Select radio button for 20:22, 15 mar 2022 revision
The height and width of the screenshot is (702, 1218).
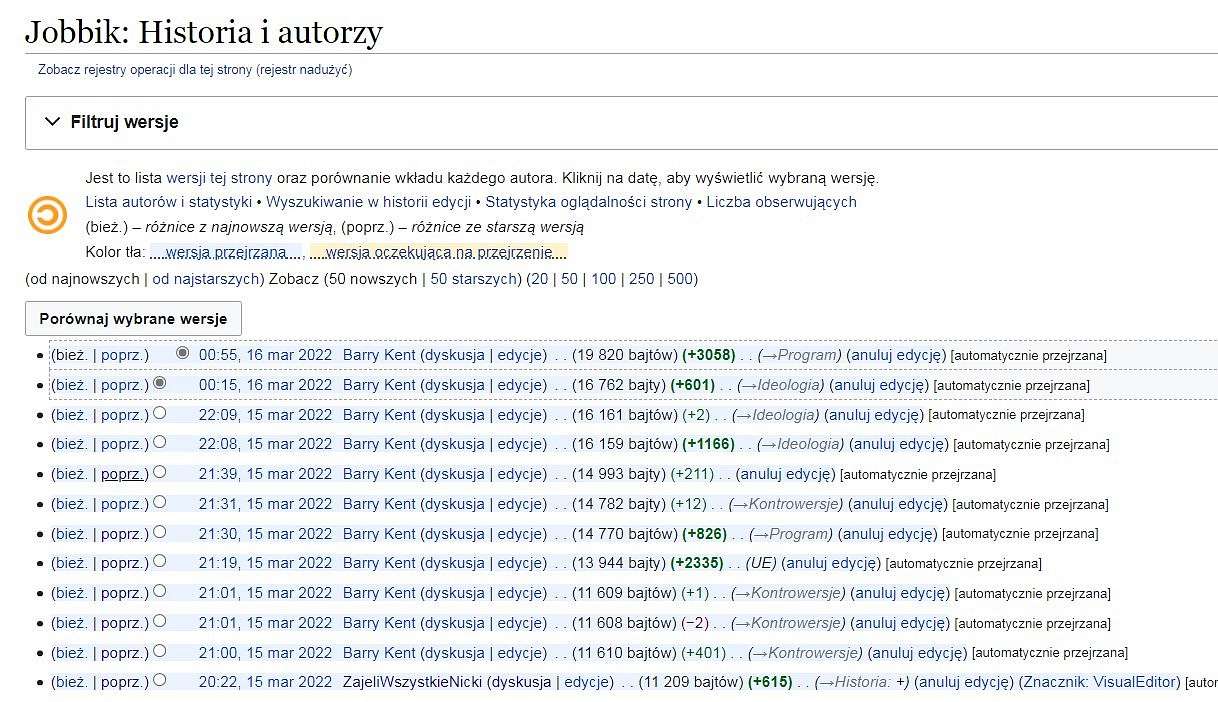(160, 681)
